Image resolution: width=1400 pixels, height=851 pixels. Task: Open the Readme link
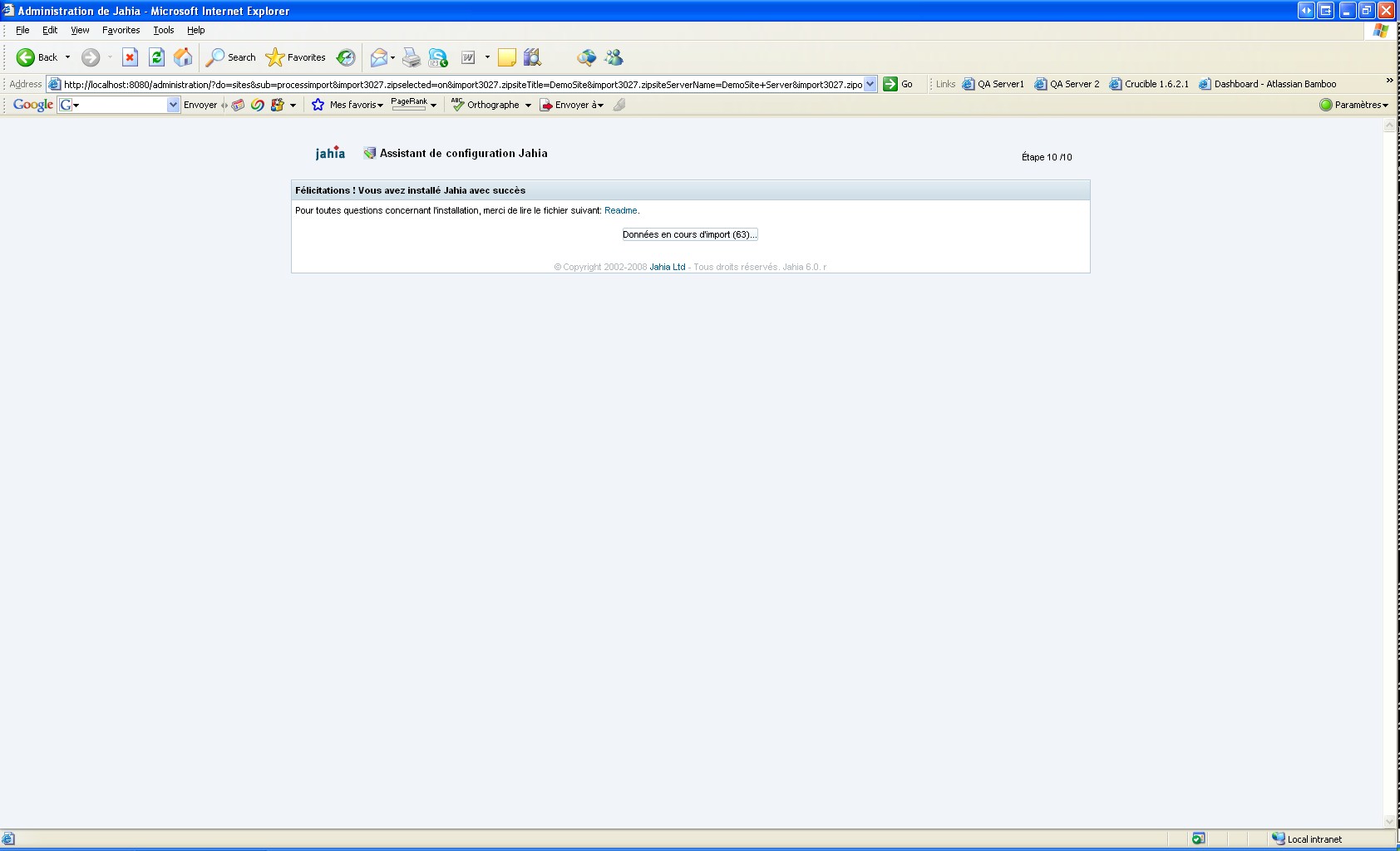click(621, 210)
